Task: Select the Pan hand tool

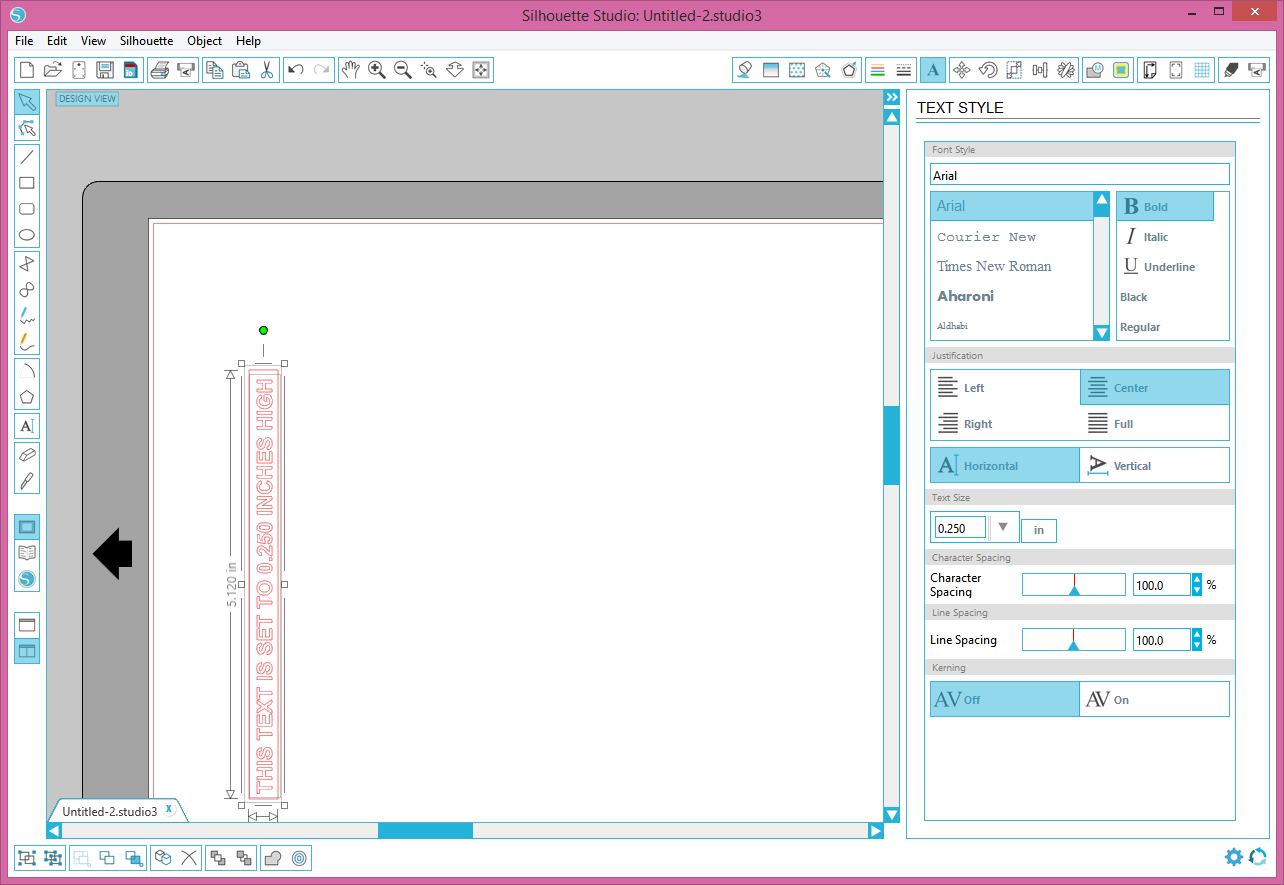Action: coord(350,70)
